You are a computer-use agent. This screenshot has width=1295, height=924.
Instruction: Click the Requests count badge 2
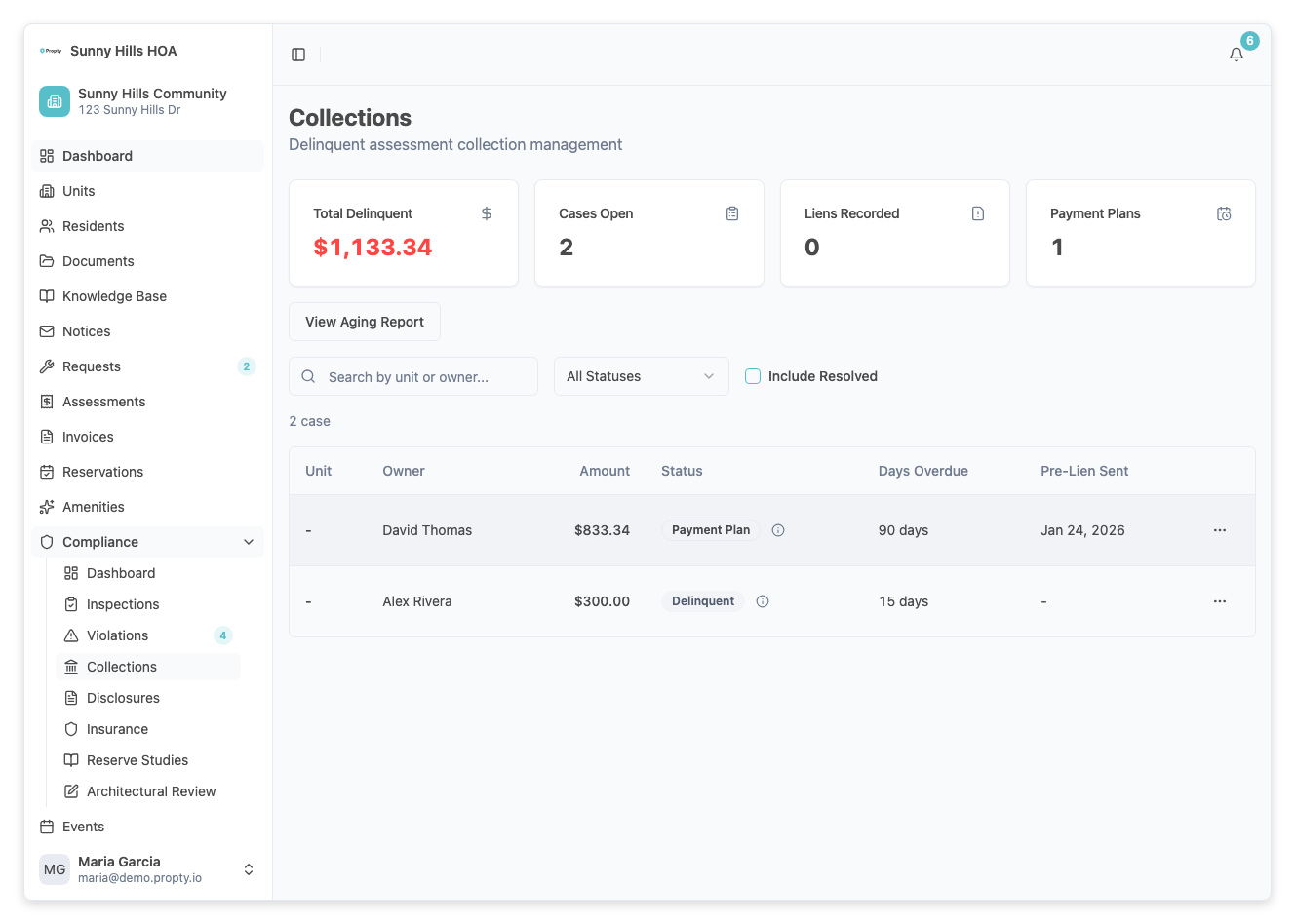click(247, 366)
